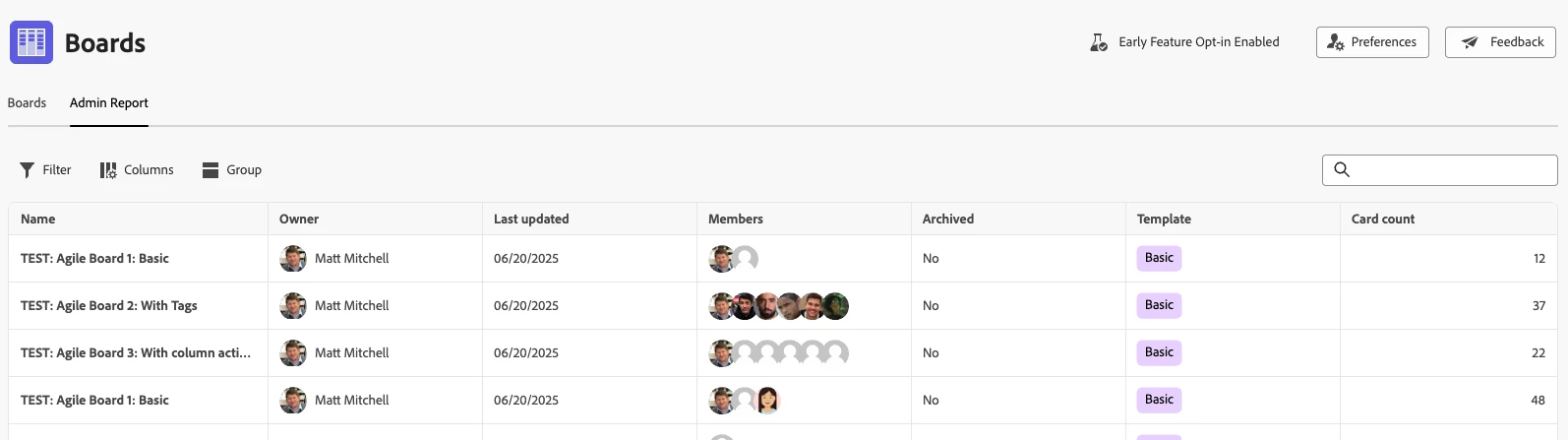The image size is (1568, 440).
Task: Open TEST: Agile Board 2: With Tags
Action: 108,306
